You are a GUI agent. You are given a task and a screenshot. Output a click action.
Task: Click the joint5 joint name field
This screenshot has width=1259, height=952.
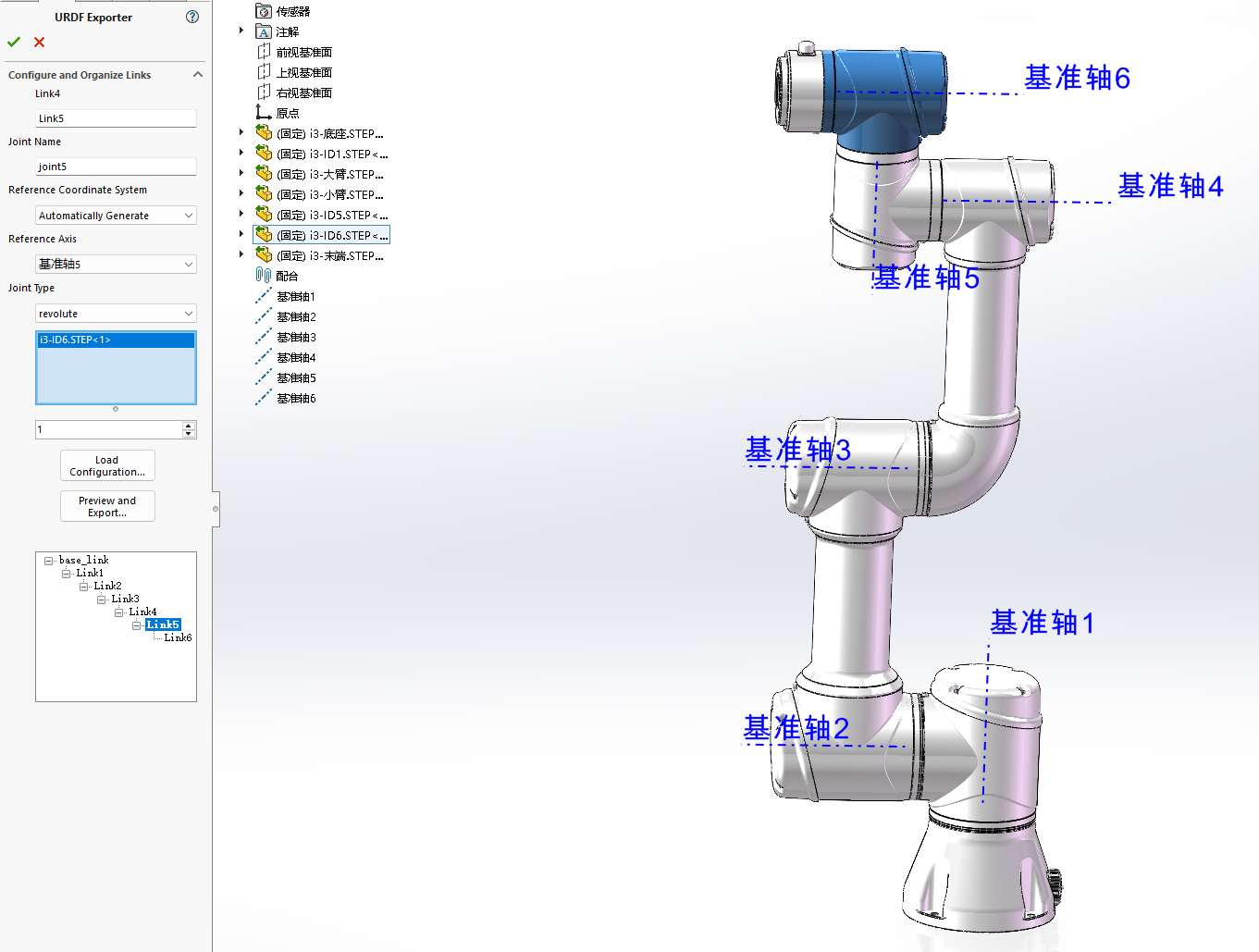tap(116, 167)
